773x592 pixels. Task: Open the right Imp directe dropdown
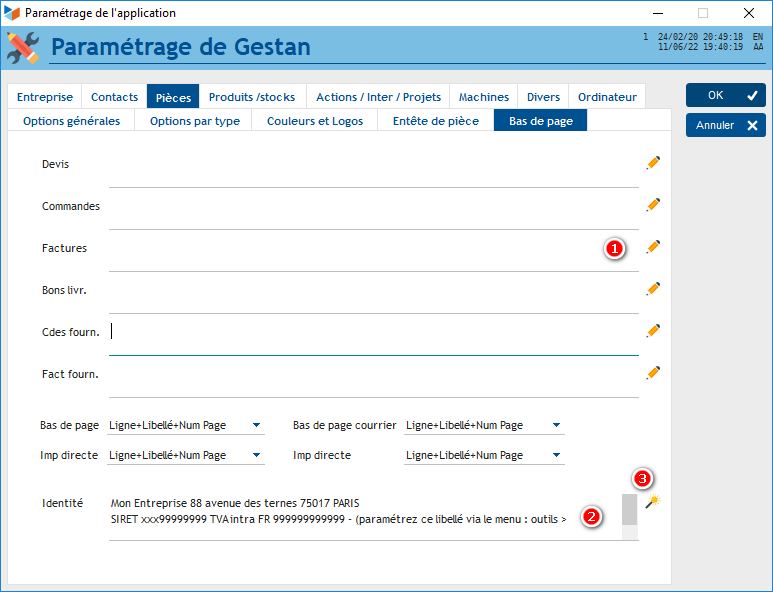[556, 456]
